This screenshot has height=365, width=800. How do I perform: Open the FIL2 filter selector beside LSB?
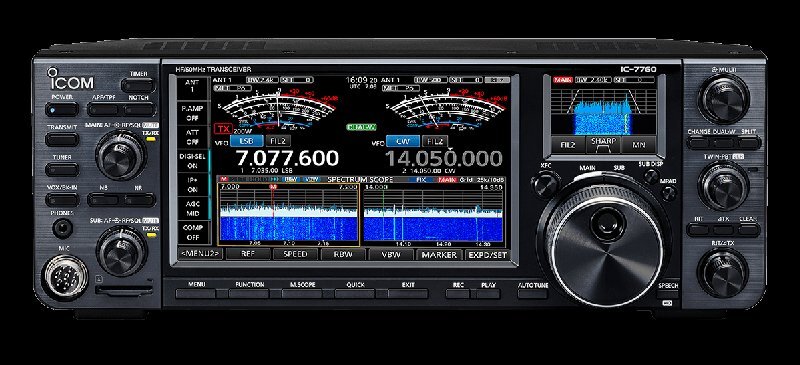[x=279, y=141]
